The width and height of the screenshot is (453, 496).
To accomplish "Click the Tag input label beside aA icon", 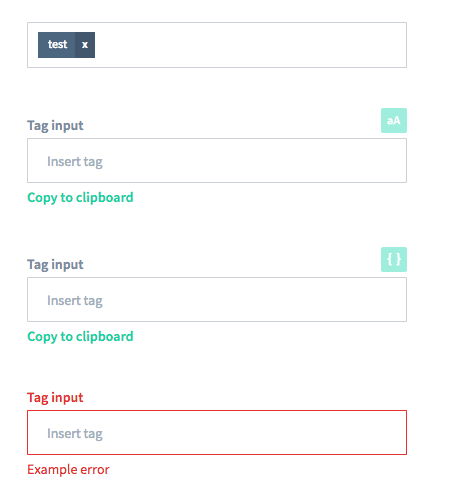I will (x=55, y=126).
